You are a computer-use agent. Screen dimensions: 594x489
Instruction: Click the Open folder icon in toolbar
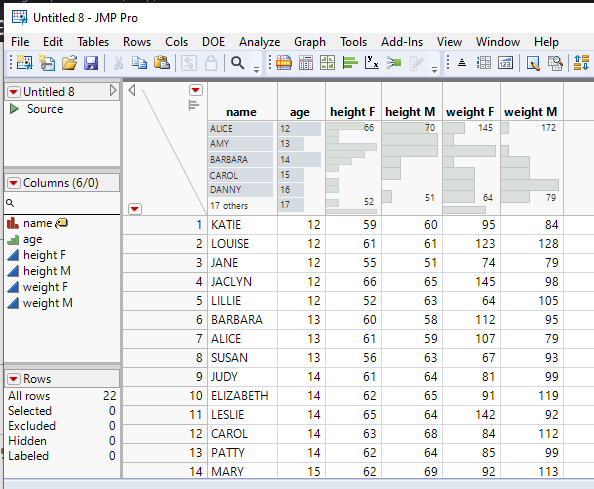[x=69, y=63]
